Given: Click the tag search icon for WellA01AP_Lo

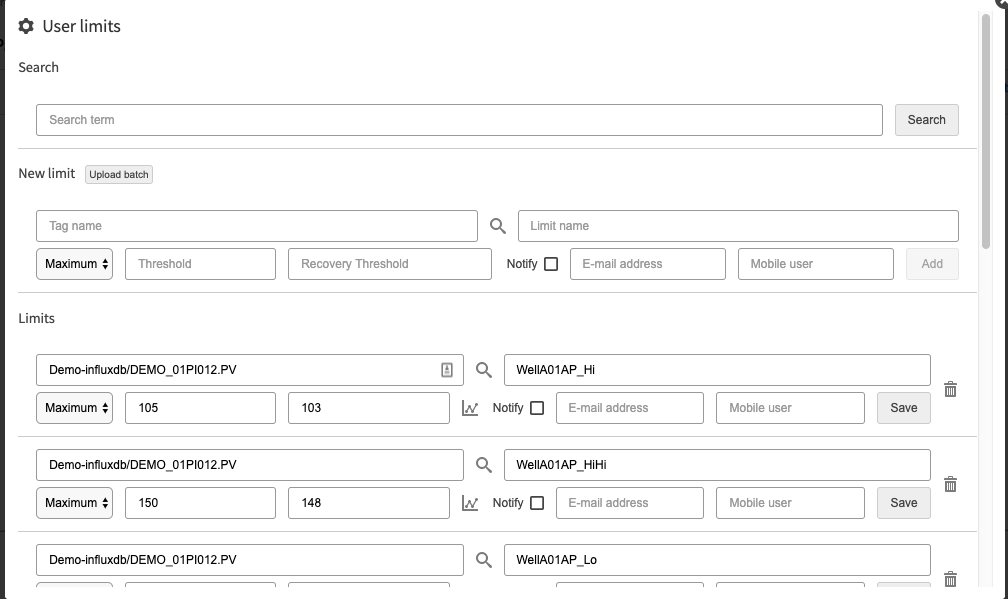Looking at the screenshot, I should coord(483,560).
